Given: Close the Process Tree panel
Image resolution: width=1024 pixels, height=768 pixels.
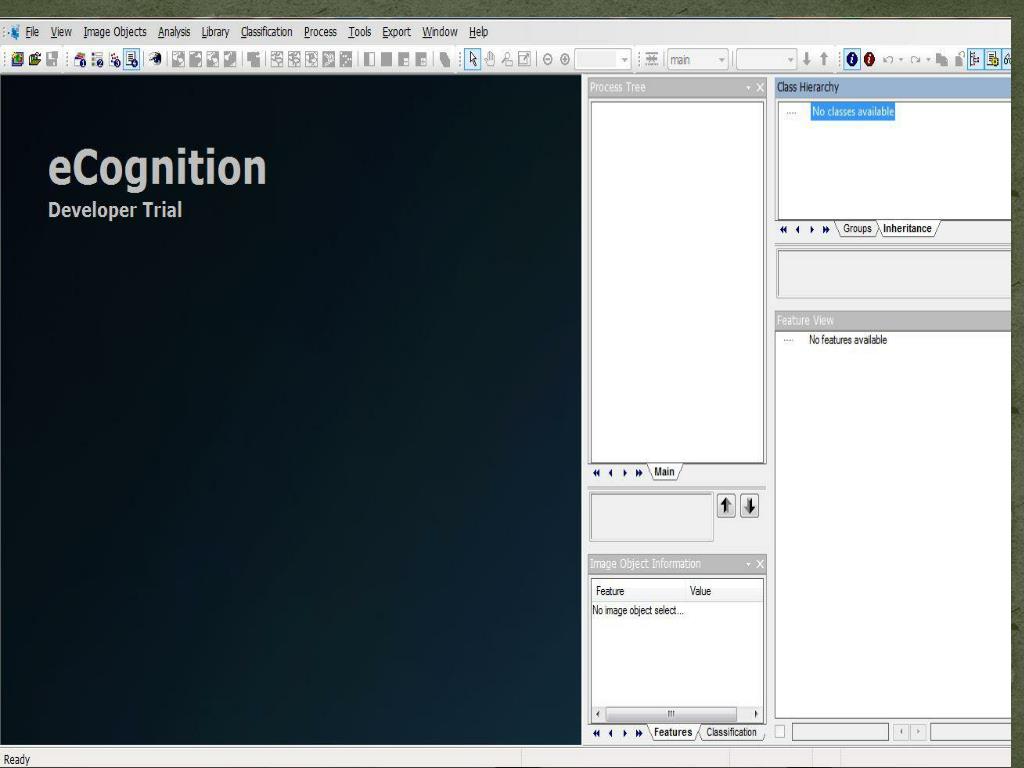Looking at the screenshot, I should (x=760, y=88).
